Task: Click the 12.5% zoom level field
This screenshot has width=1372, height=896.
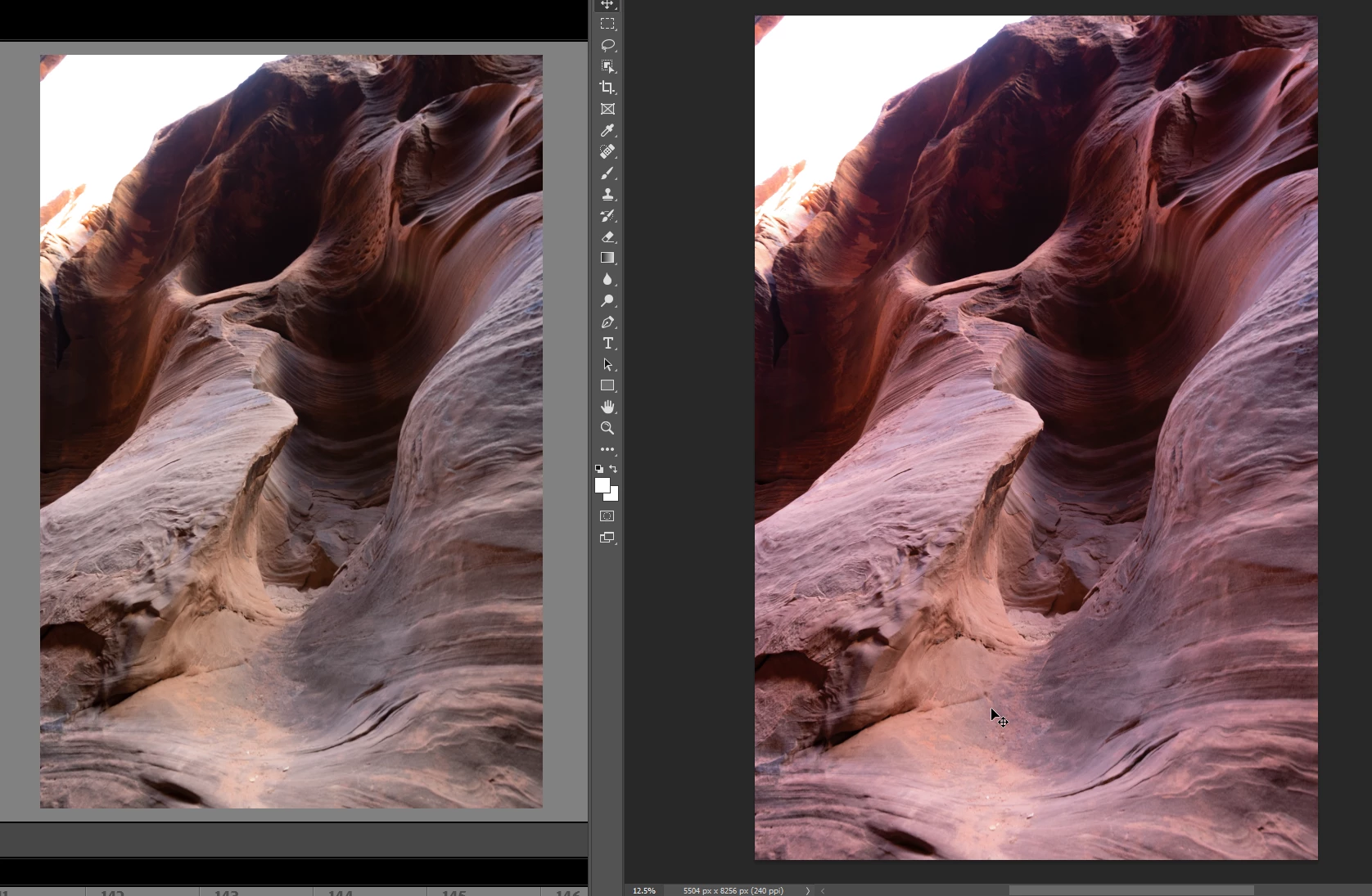Action: coord(644,890)
